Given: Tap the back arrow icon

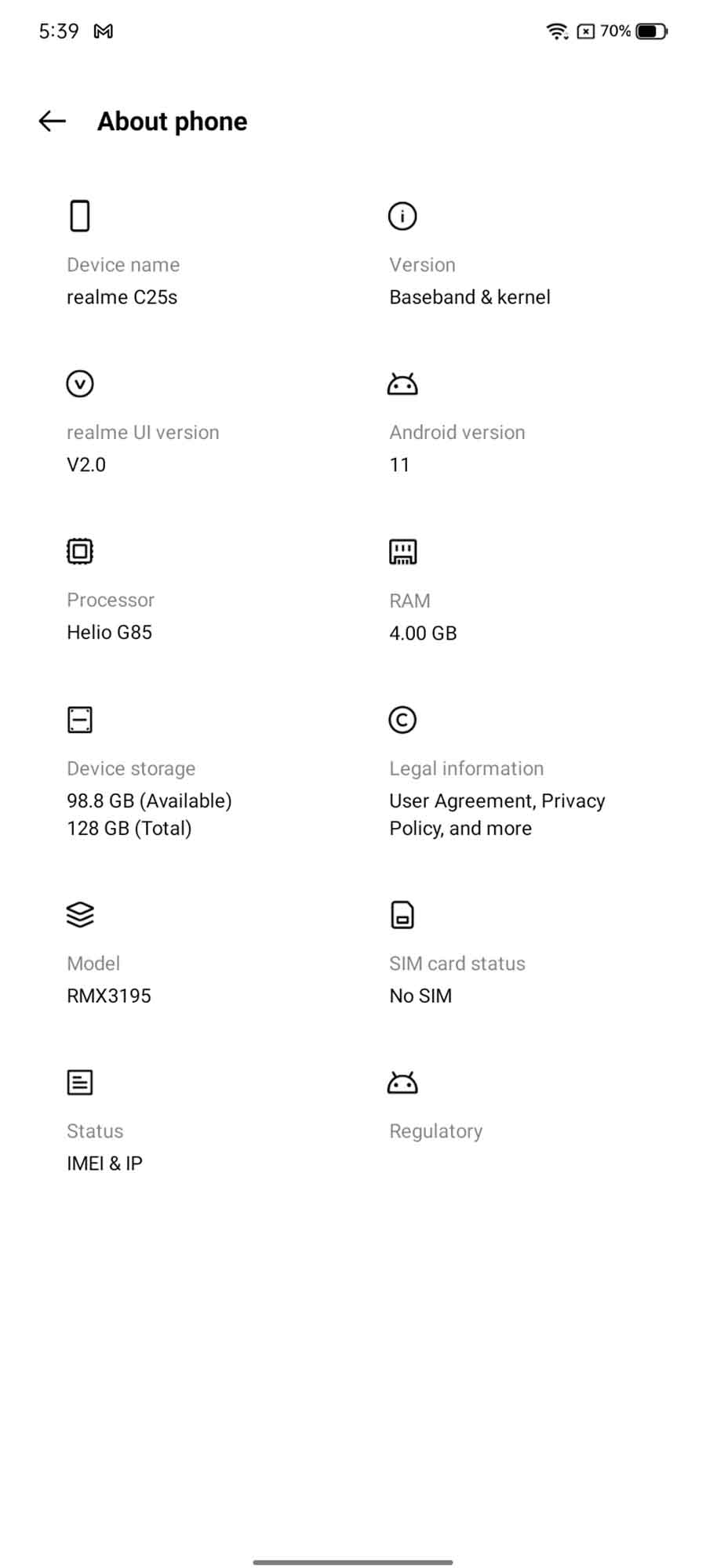Looking at the screenshot, I should 53,121.
